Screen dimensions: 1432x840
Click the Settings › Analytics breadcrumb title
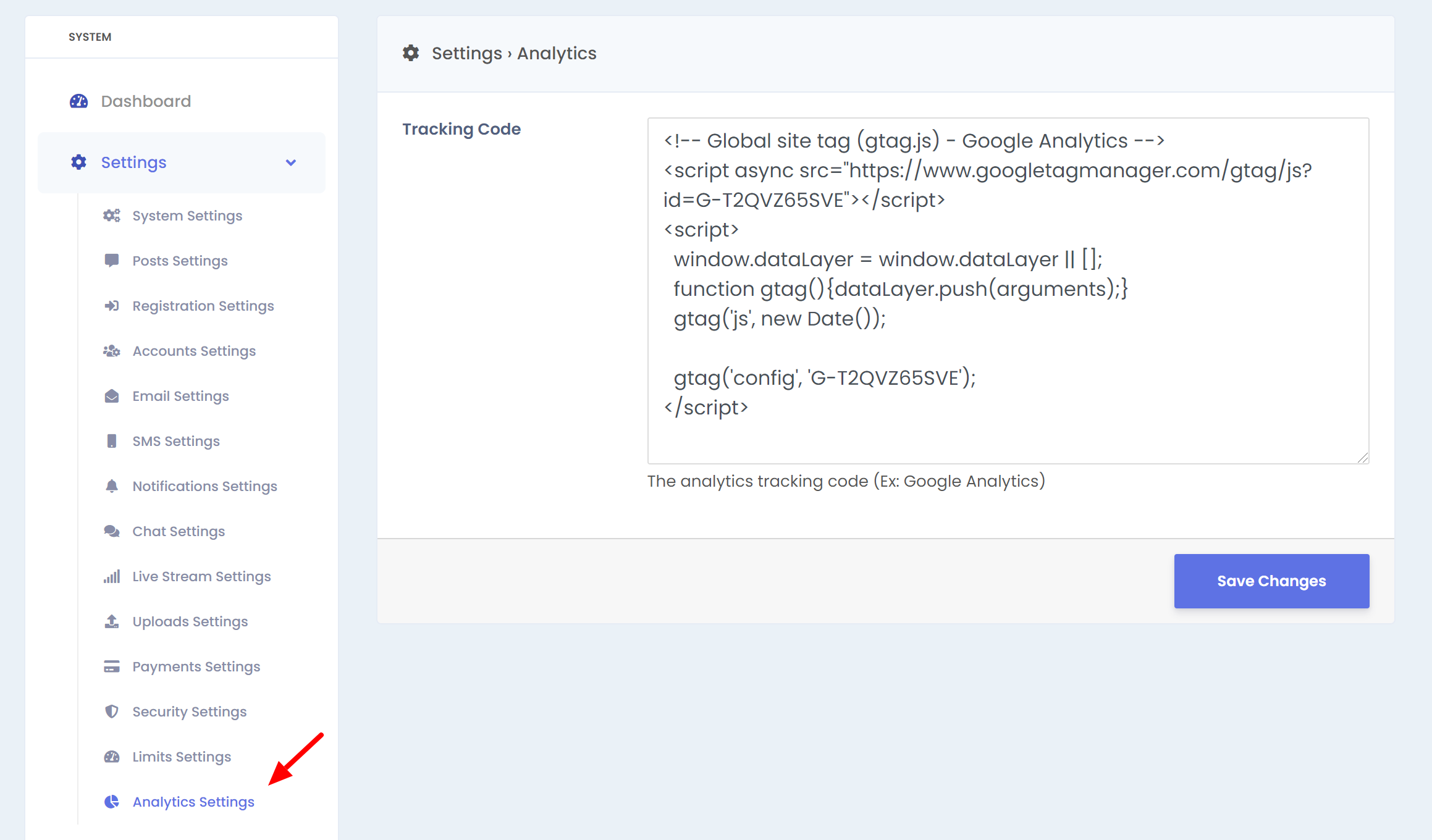coord(514,53)
